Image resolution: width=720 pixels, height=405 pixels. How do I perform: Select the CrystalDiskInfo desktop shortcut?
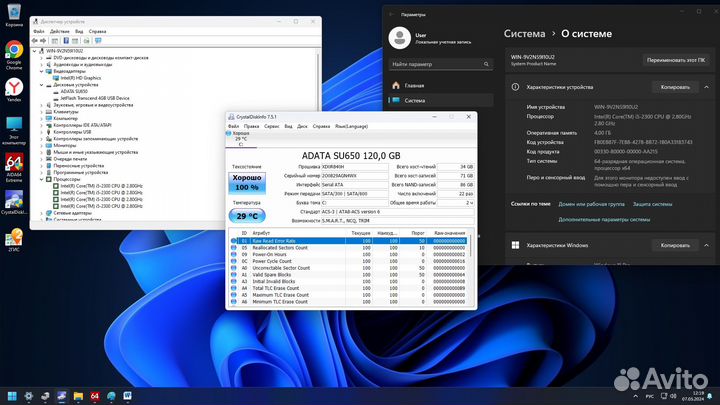click(14, 202)
